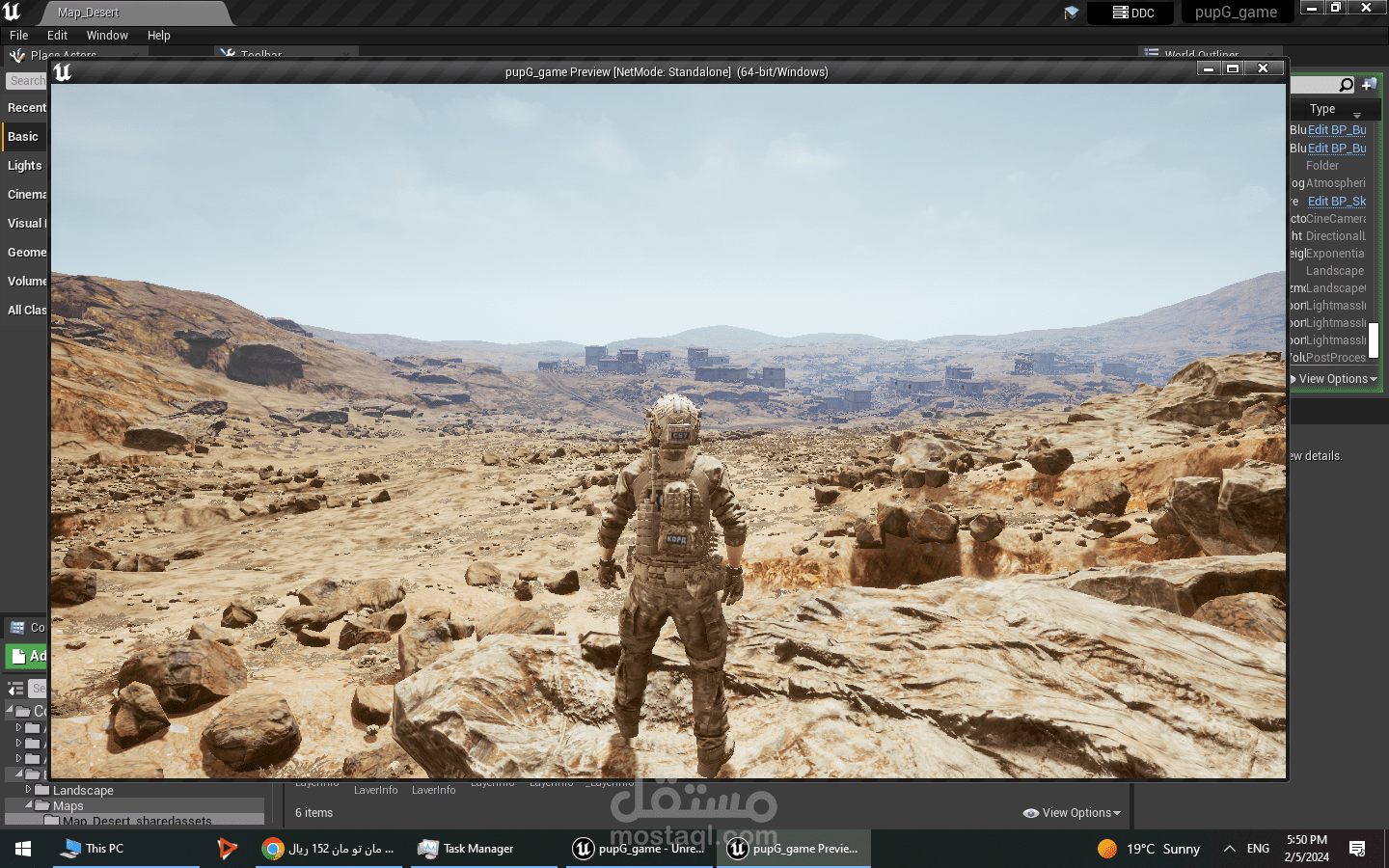Switch to the pupG_game Unreal Editor taskbar item
Image resolution: width=1389 pixels, height=868 pixels.
click(640, 849)
